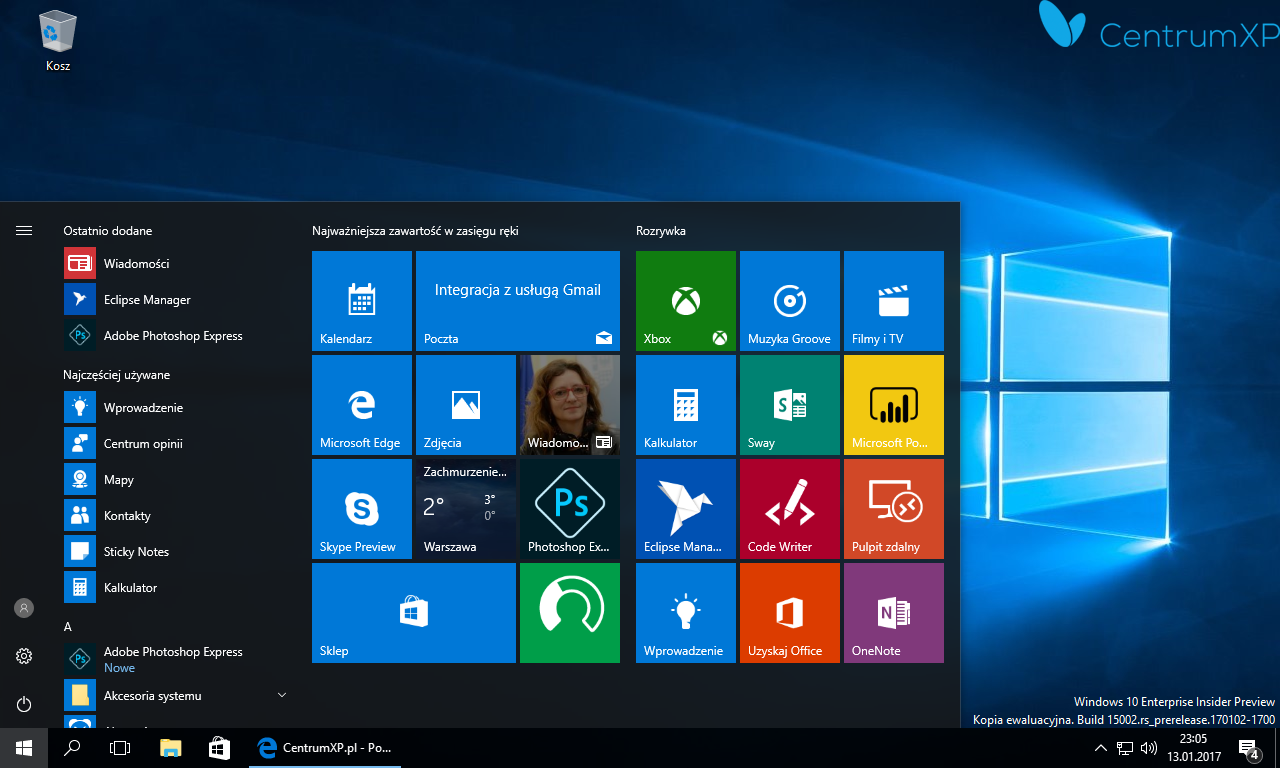Viewport: 1280px width, 768px height.
Task: Show hidden tray icons chevron
Action: tap(1101, 748)
